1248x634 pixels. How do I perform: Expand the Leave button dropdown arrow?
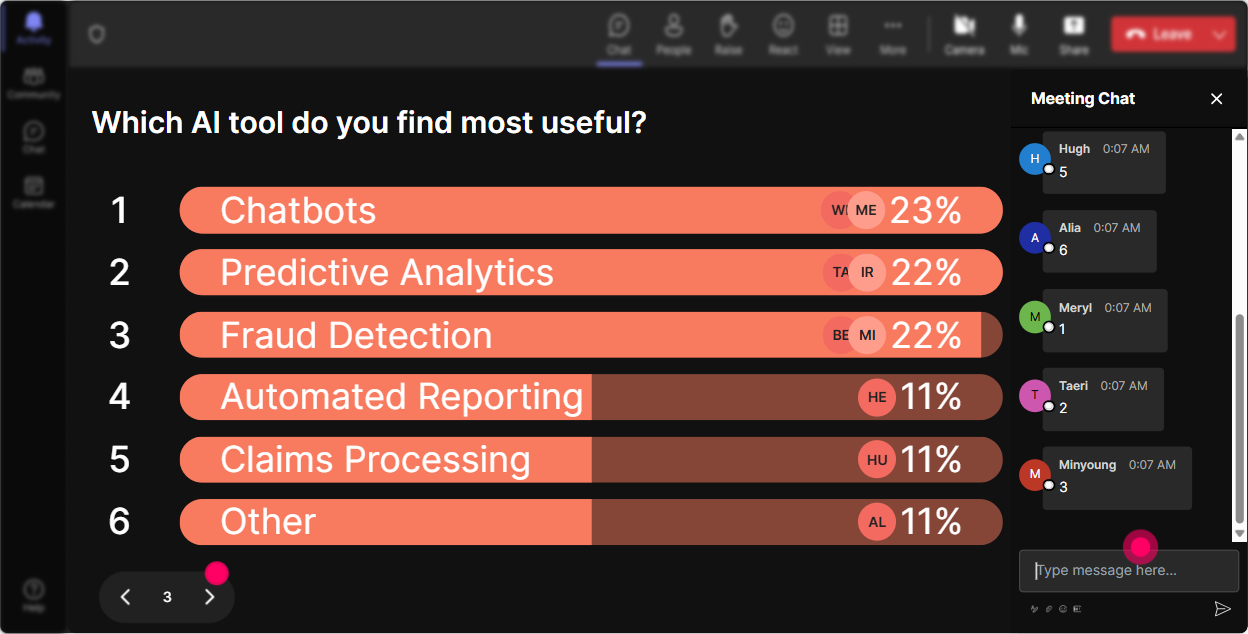(x=1220, y=34)
